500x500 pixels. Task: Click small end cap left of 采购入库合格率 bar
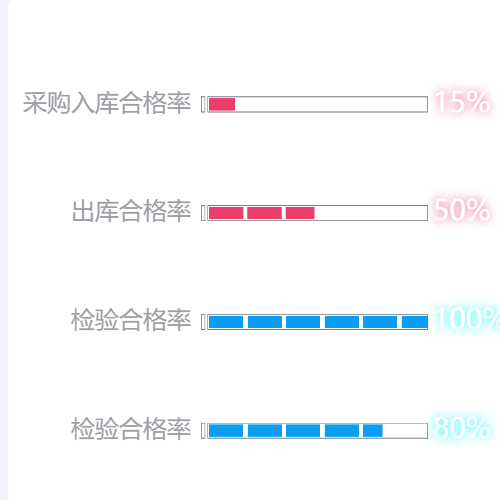pos(203,104)
